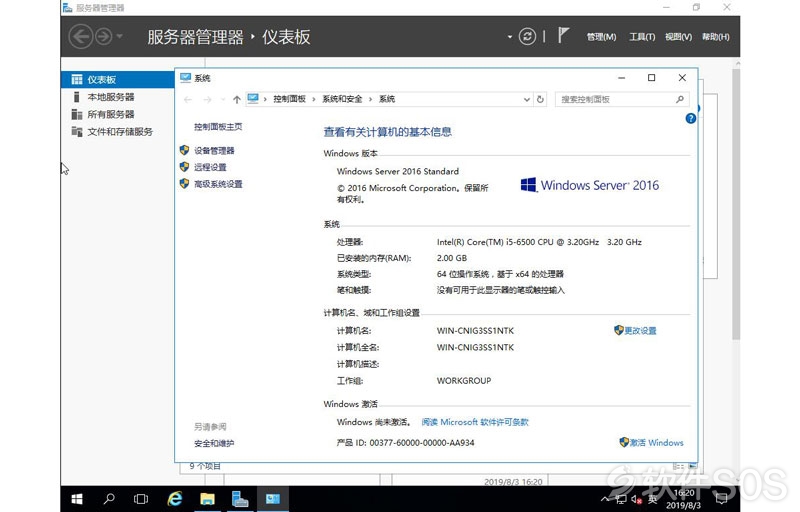
Task: Open 高级系统设置 link
Action: coord(218,184)
